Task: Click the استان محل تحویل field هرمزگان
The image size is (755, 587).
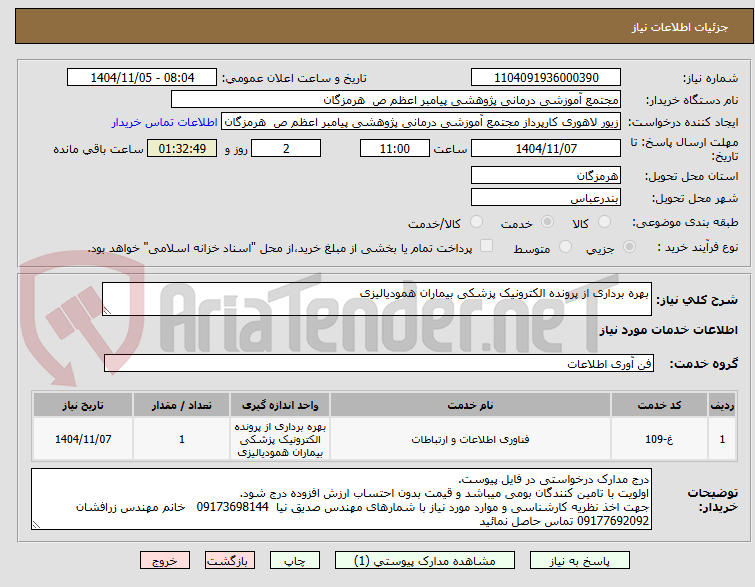Action: coord(546,175)
